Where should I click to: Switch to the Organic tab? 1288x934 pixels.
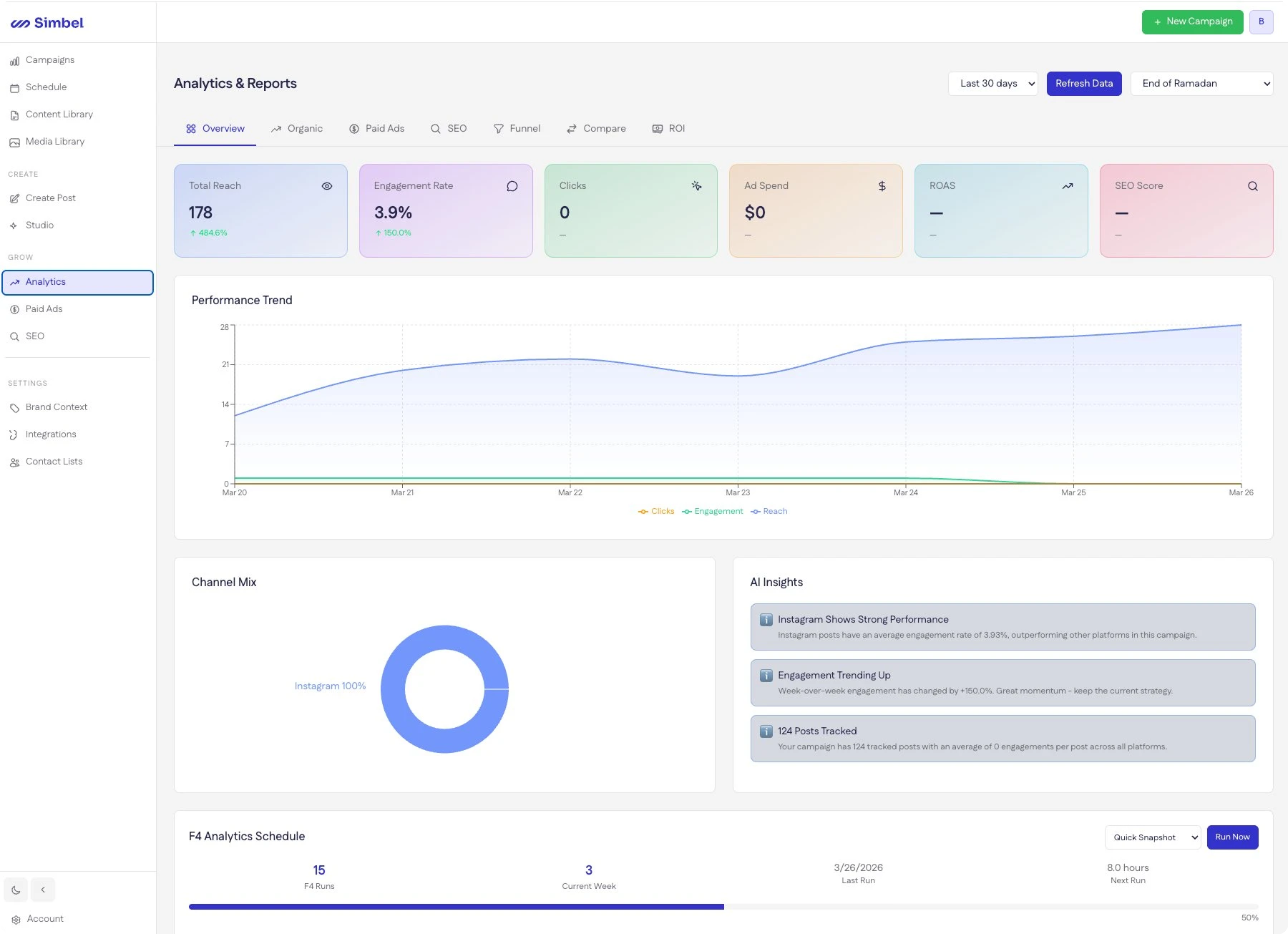(304, 128)
